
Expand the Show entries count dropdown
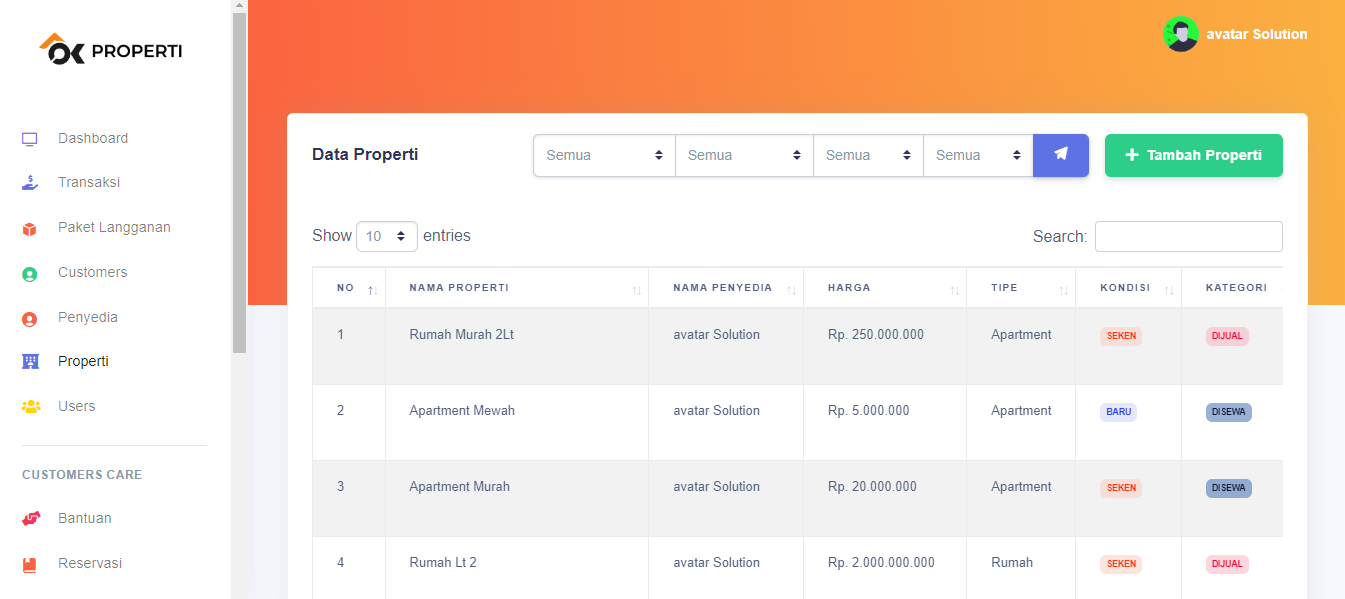tap(387, 236)
